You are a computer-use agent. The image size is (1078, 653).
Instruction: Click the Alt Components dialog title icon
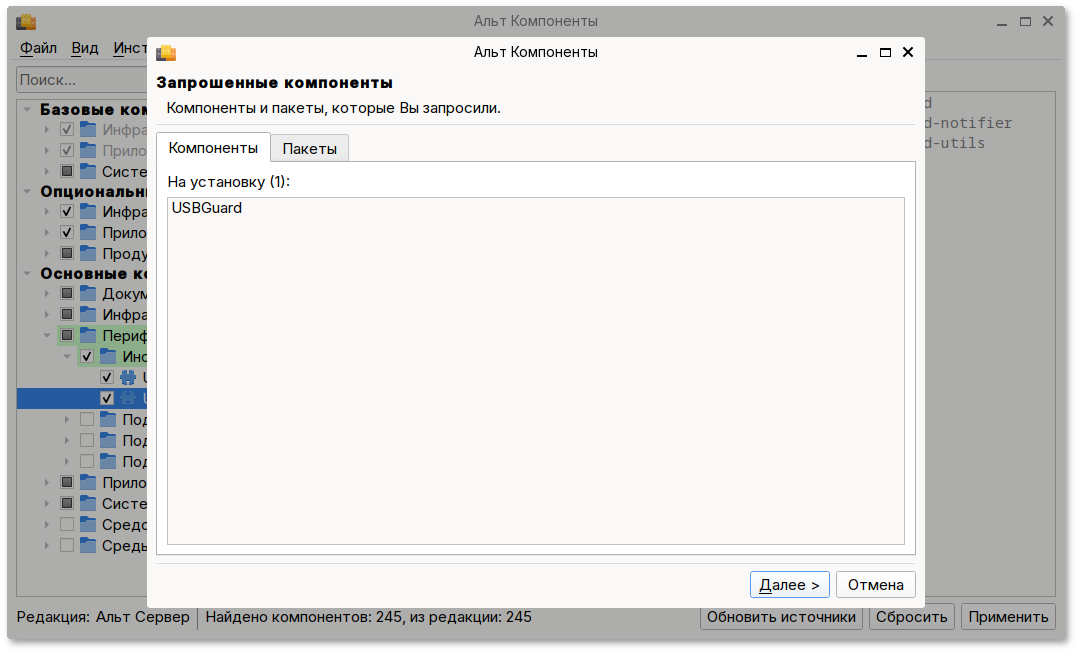(166, 53)
